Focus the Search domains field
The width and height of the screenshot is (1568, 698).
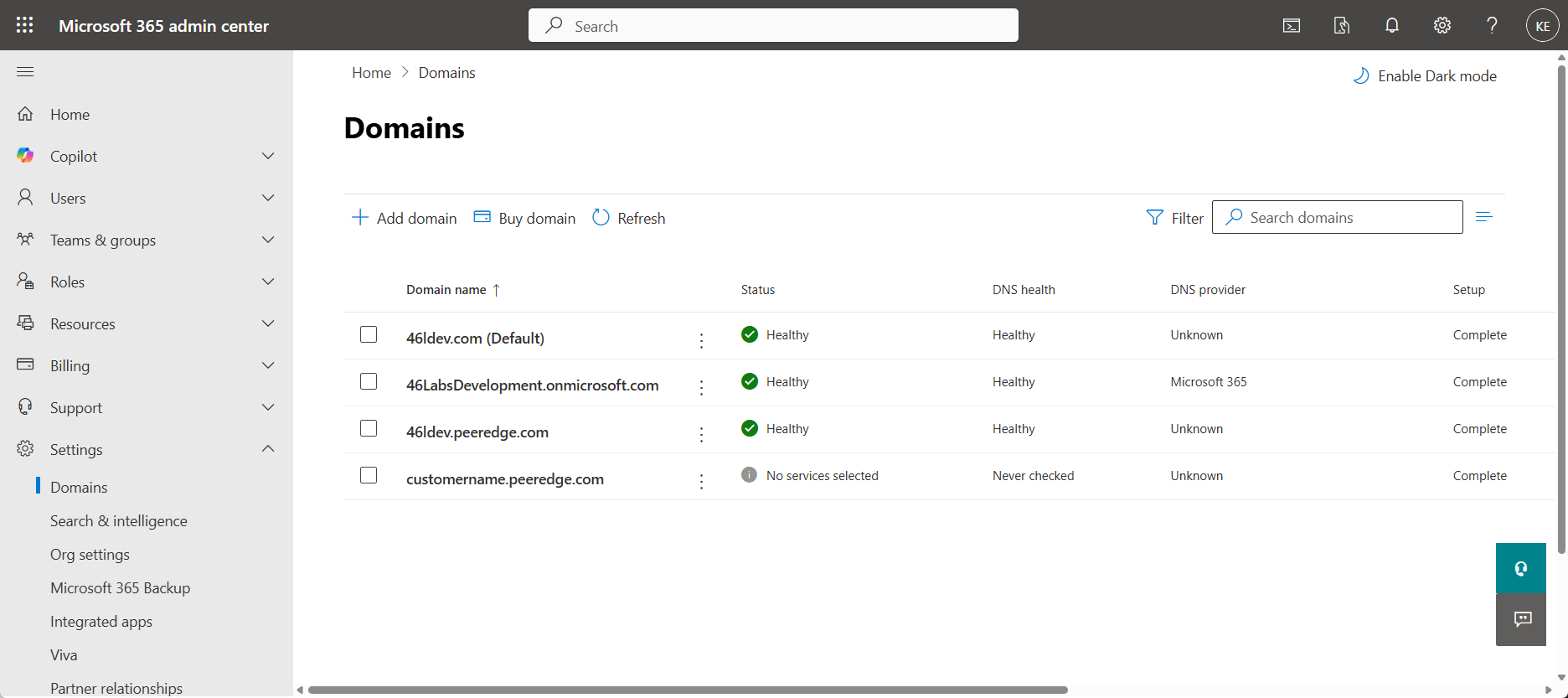pyautogui.click(x=1338, y=217)
